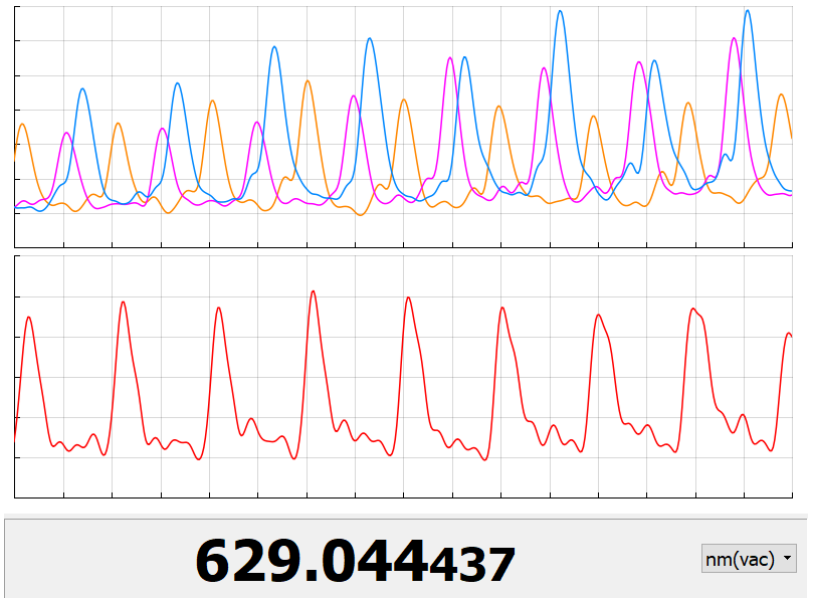Click the tallest magenta peak in upper plot
This screenshot has width=818, height=603.
pos(734,39)
